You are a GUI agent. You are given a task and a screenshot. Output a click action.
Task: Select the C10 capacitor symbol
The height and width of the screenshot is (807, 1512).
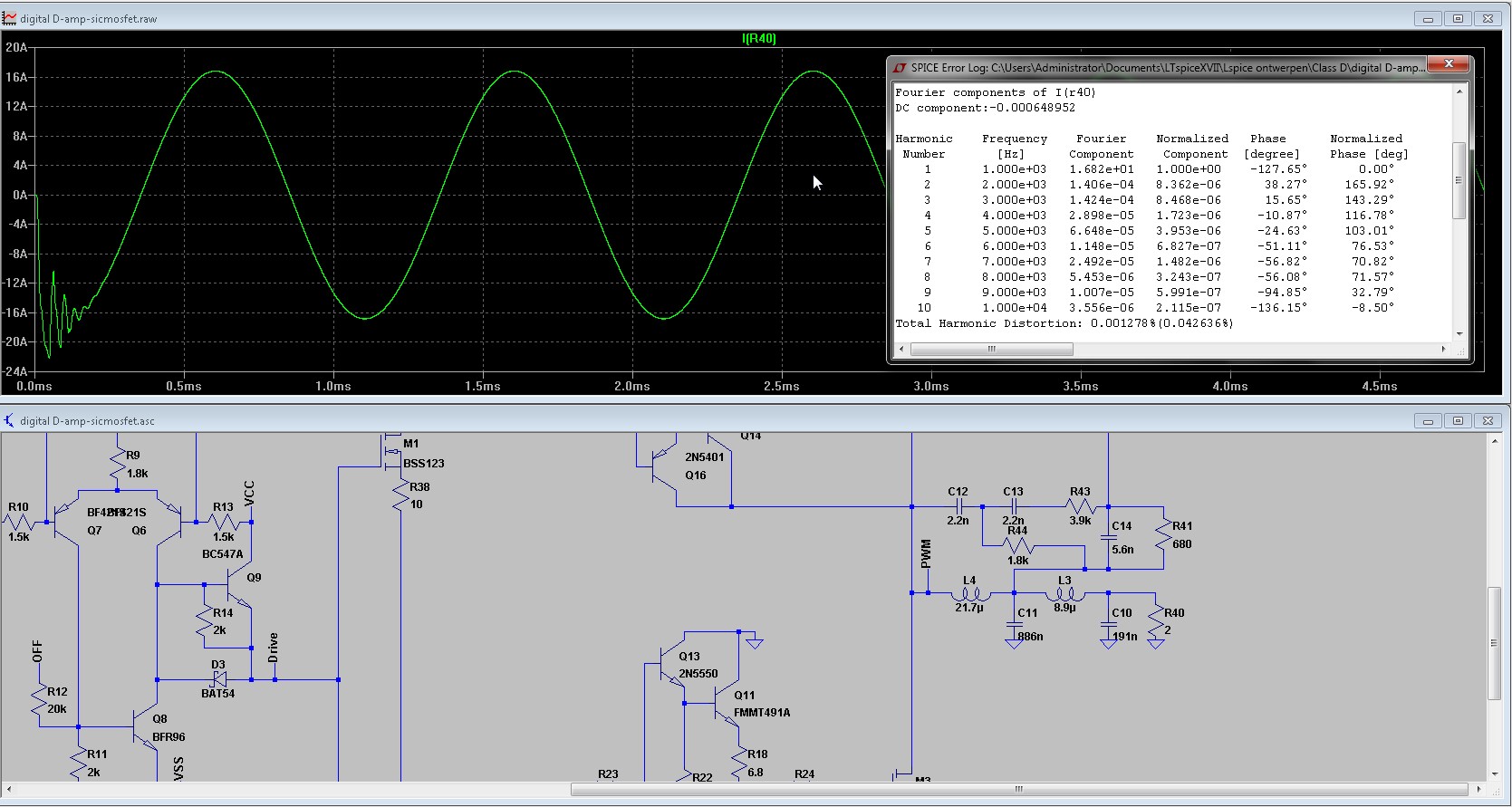pos(1109,626)
